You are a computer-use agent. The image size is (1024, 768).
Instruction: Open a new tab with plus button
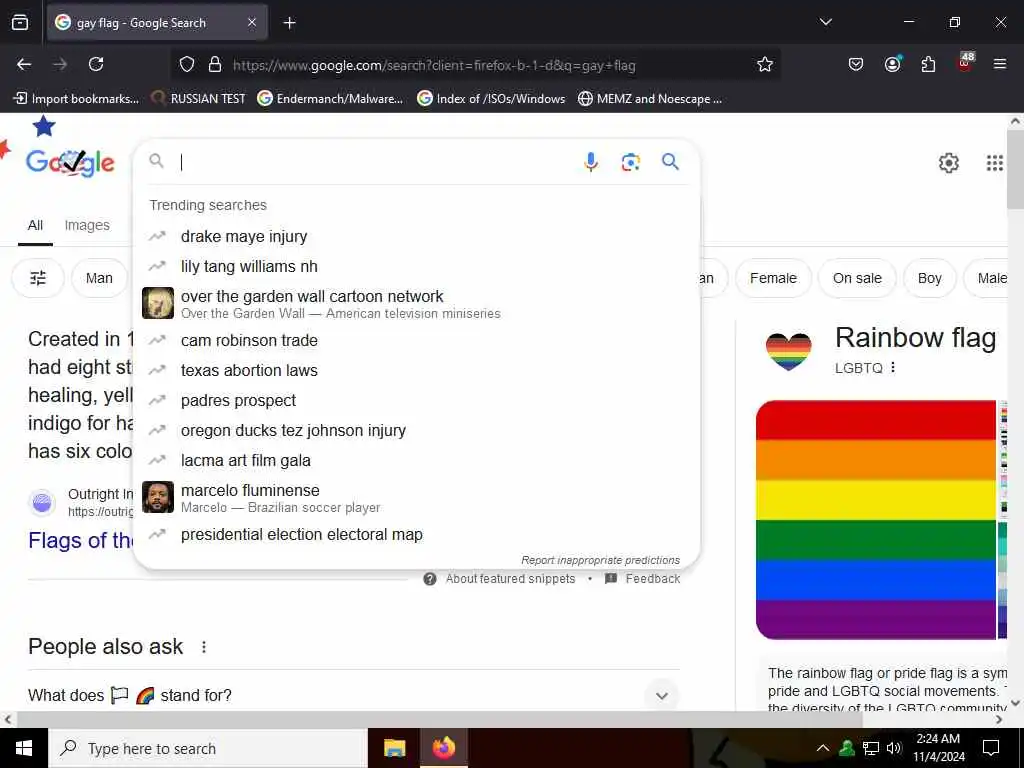coord(289,23)
